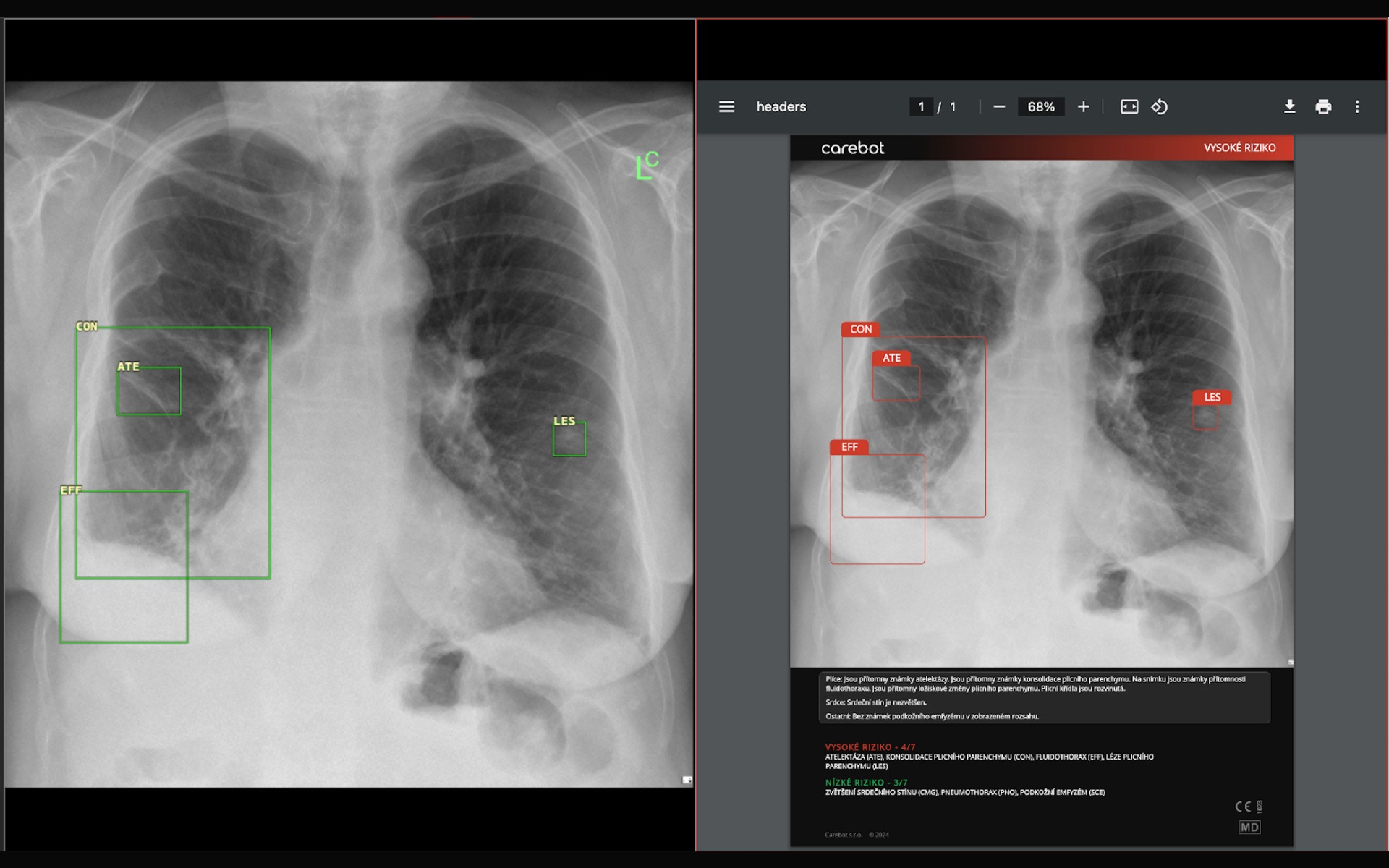Screen dimensions: 1389x868
Task: Click the zoom in plus icon
Action: pos(1083,107)
